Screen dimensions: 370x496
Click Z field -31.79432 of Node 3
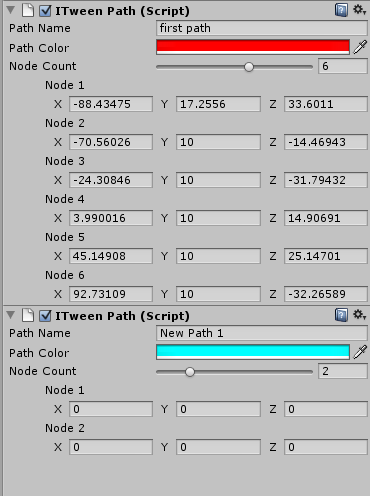(326, 180)
